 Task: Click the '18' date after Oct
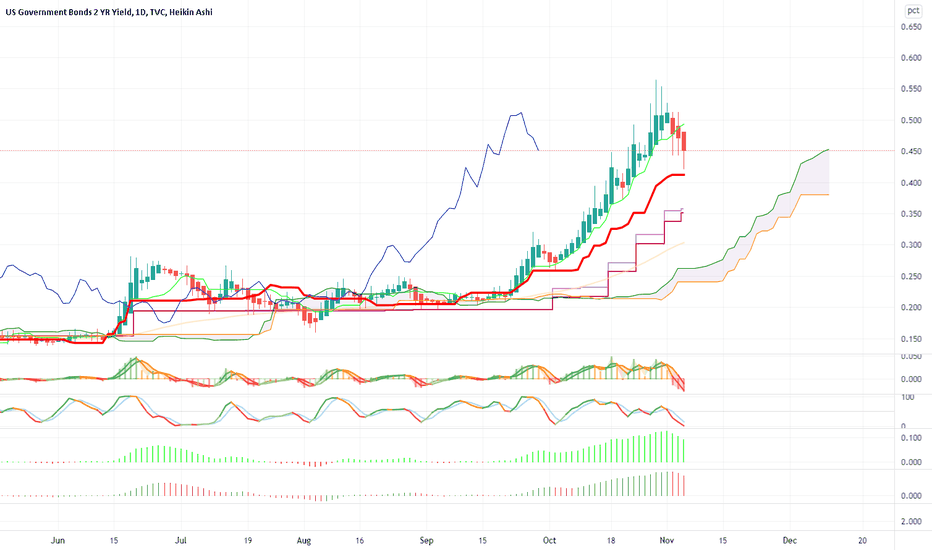click(611, 540)
